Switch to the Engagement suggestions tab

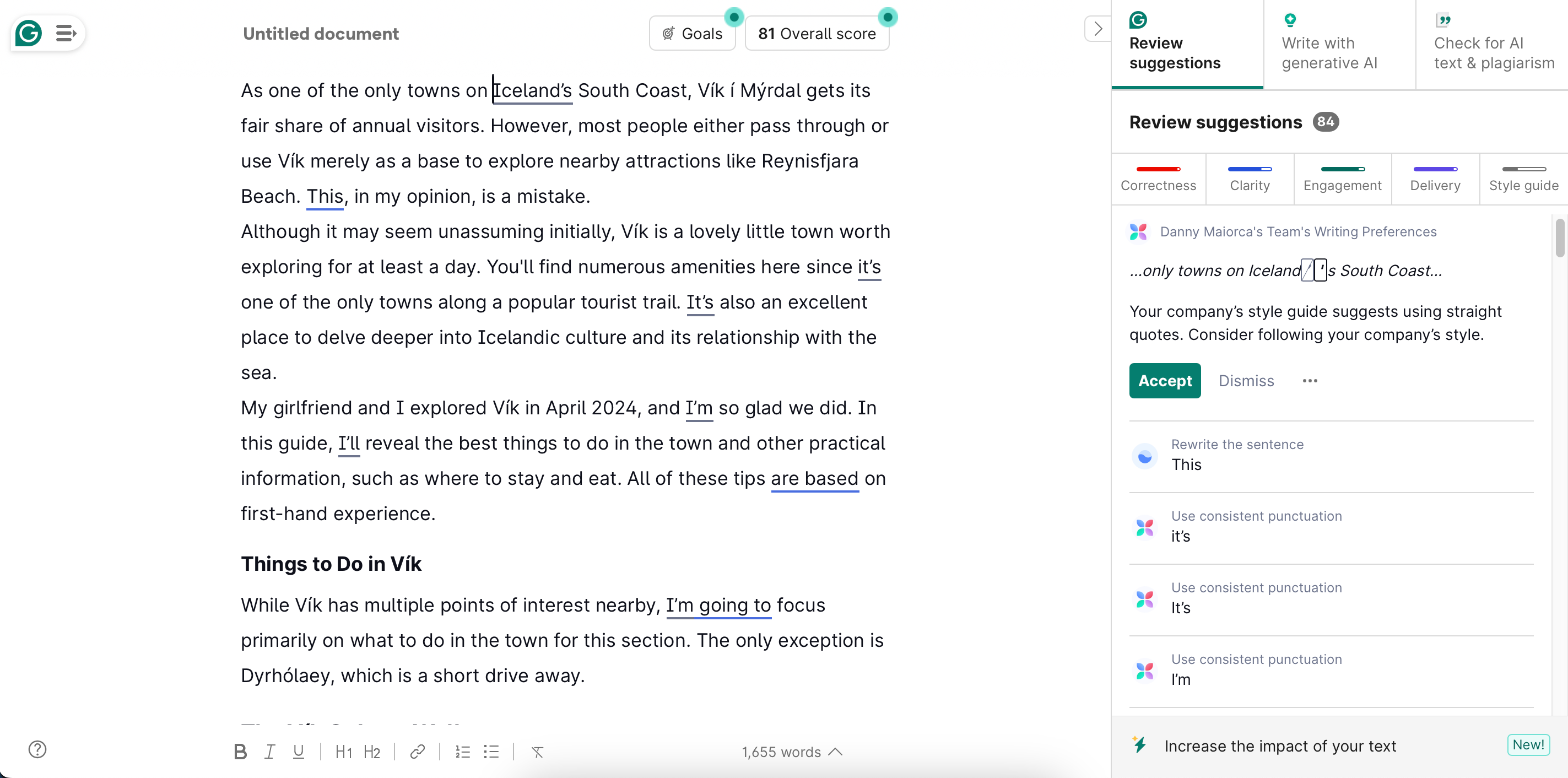(1342, 185)
